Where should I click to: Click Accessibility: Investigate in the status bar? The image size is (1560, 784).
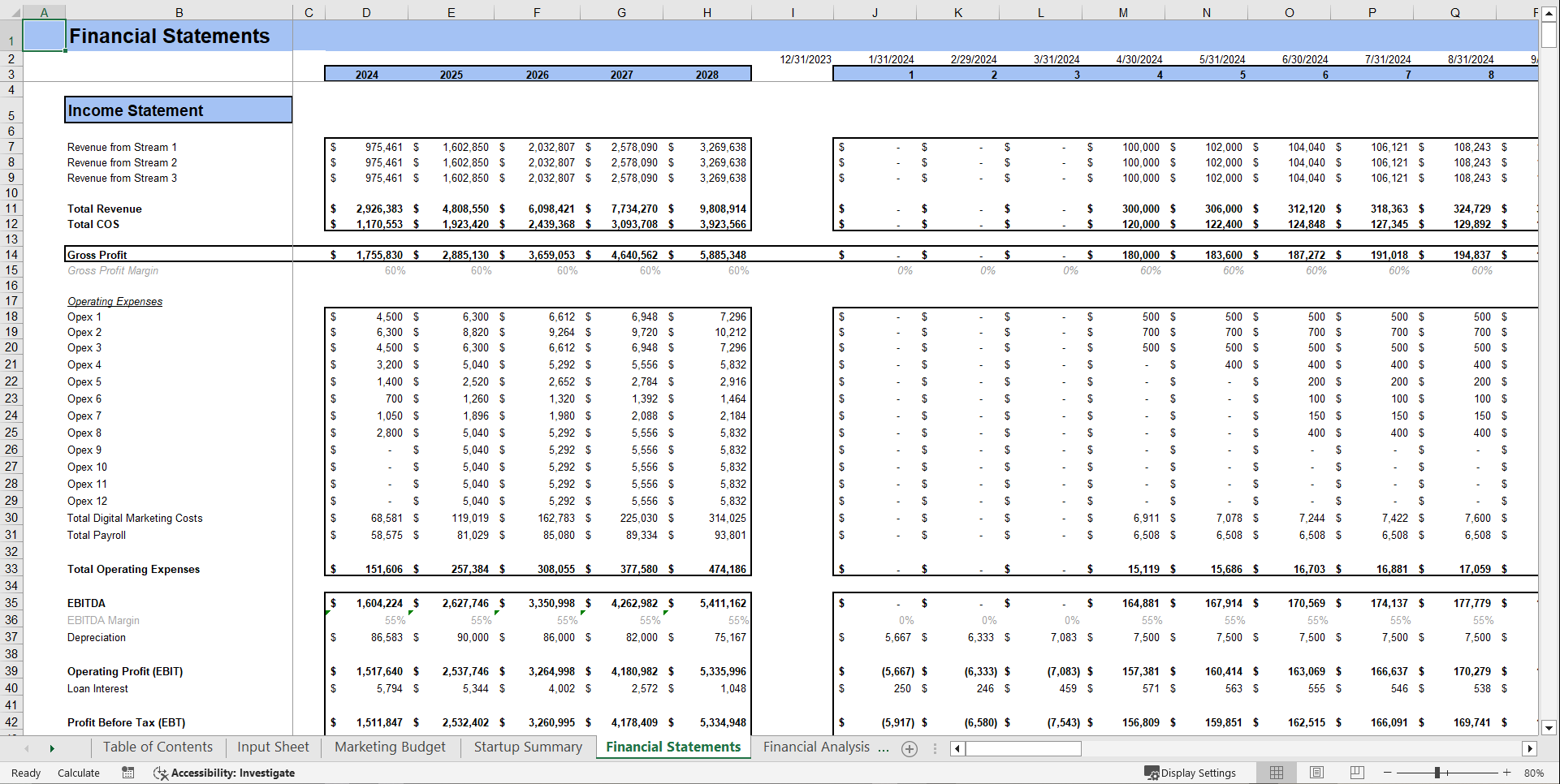click(232, 773)
